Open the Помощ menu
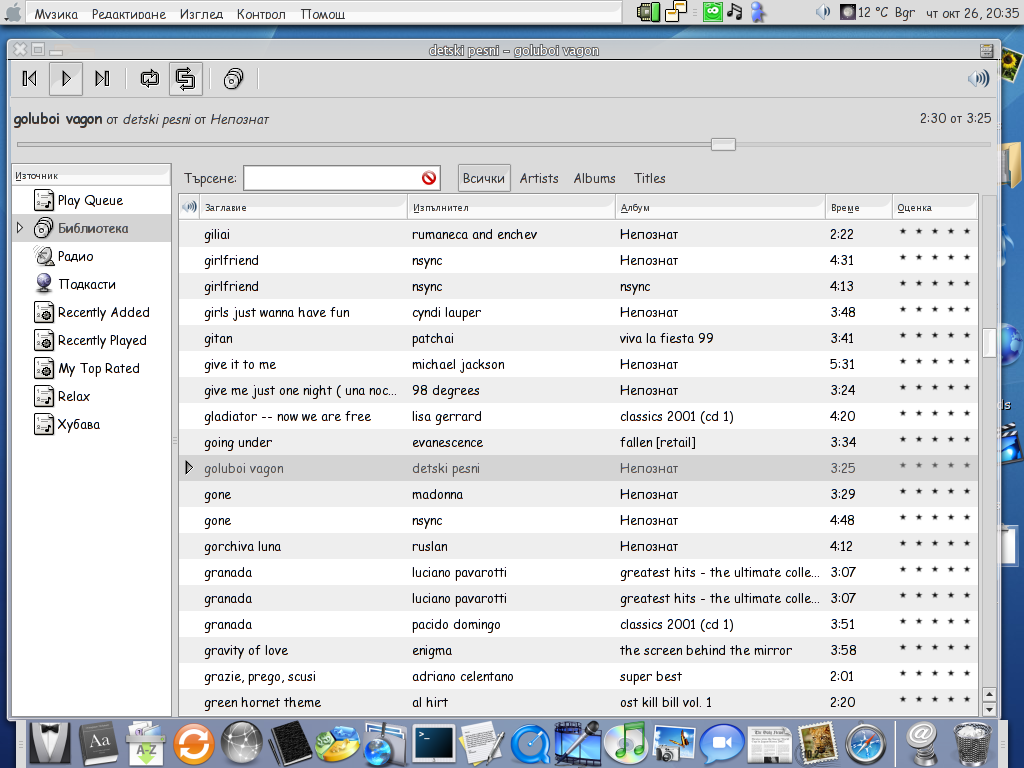This screenshot has width=1024, height=768. tap(323, 14)
